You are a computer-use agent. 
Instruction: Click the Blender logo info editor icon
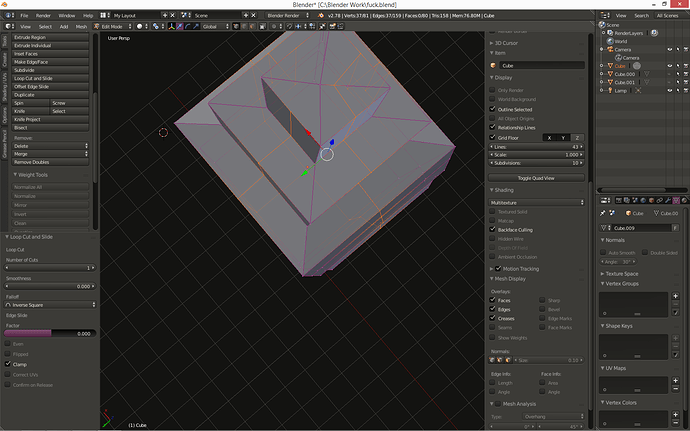[x=7, y=16]
